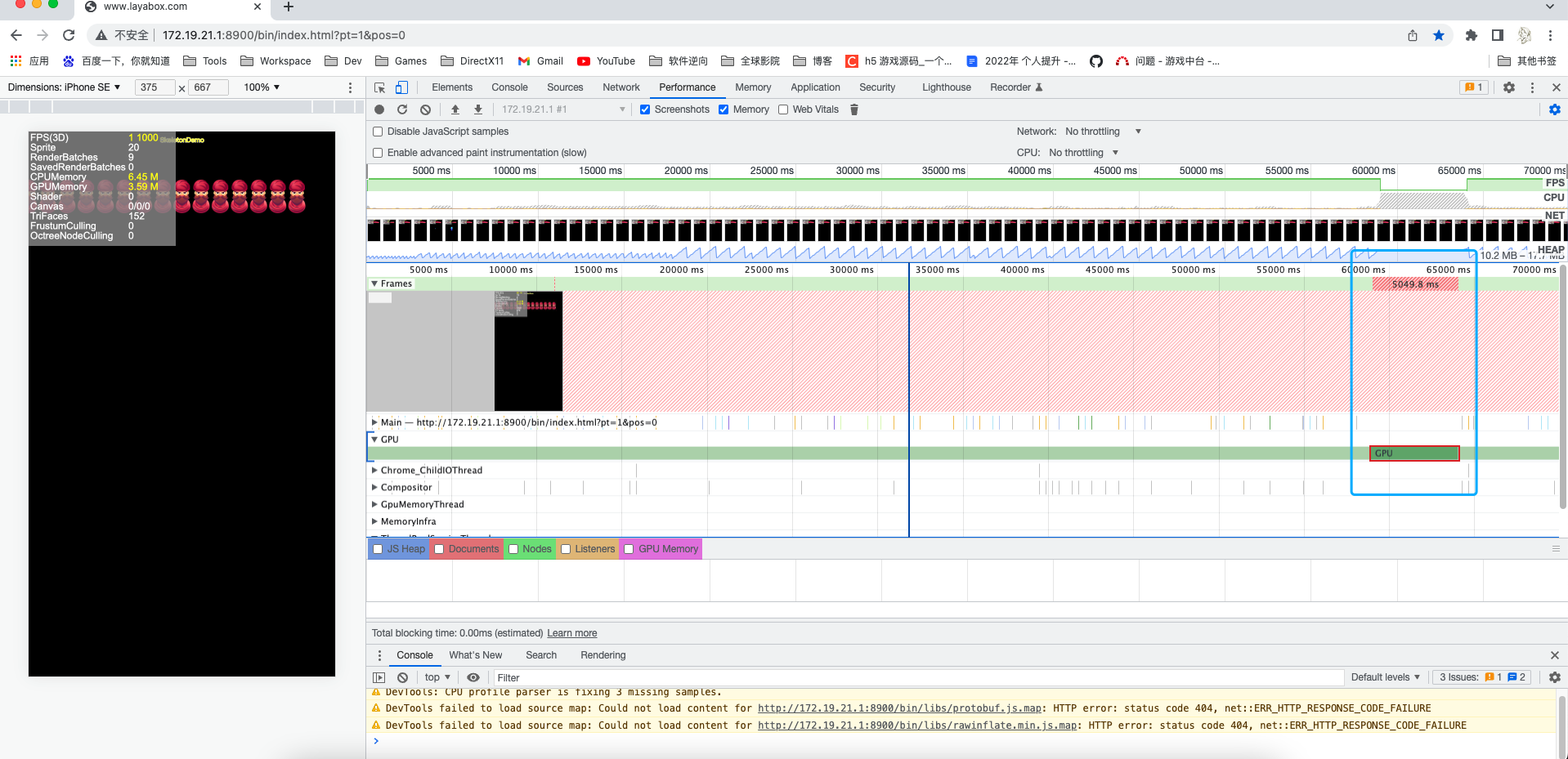Open the What's New drawer tab

pos(475,655)
